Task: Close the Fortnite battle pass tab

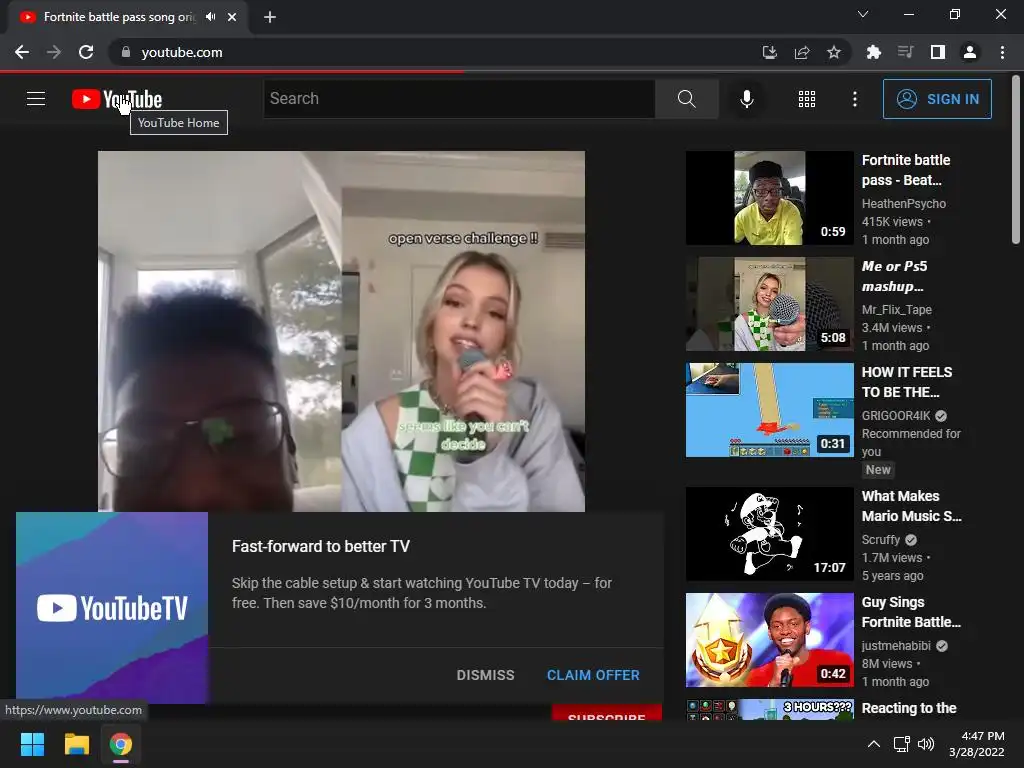Action: pyautogui.click(x=232, y=17)
